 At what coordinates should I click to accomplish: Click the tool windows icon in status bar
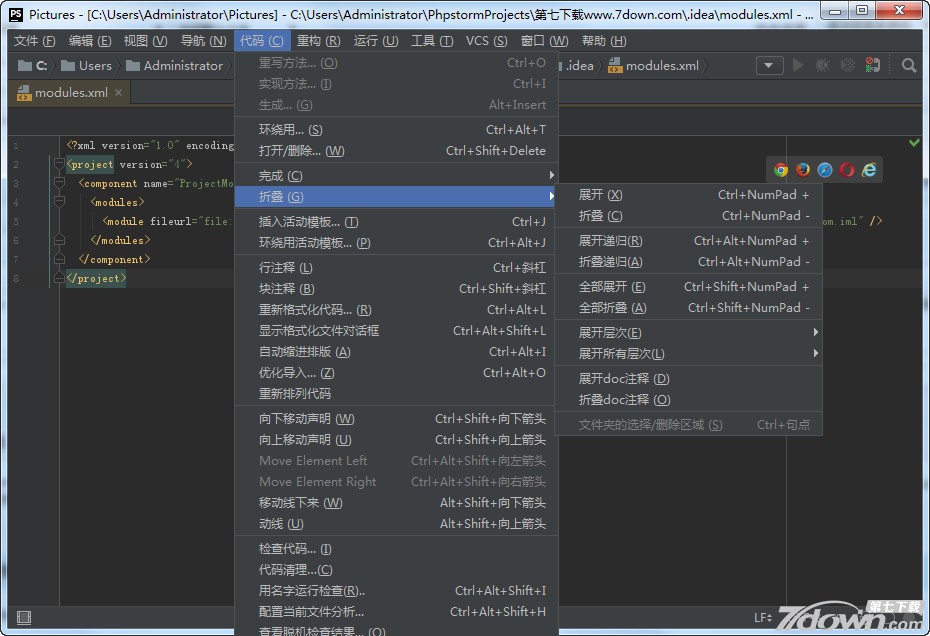pyautogui.click(x=23, y=618)
